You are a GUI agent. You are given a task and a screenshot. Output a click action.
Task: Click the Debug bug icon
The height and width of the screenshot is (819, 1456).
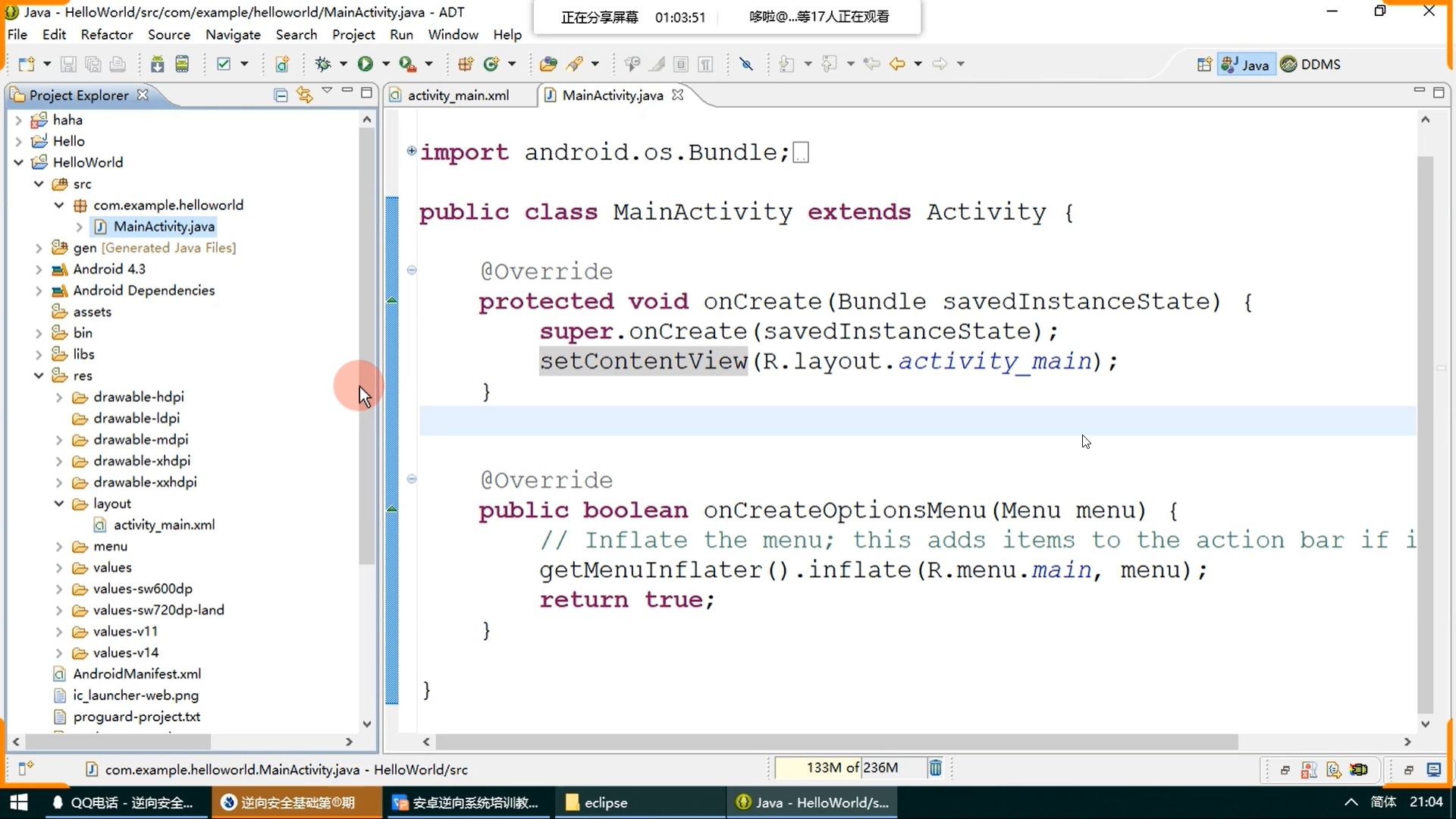click(x=323, y=64)
